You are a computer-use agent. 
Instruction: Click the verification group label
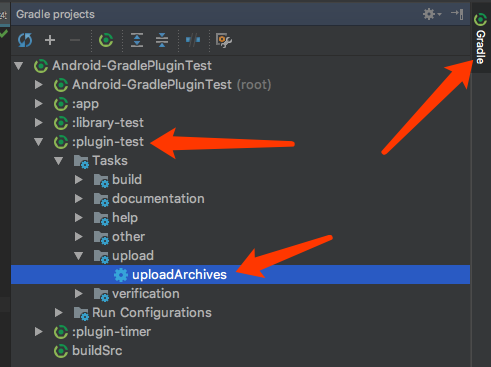[x=146, y=294]
